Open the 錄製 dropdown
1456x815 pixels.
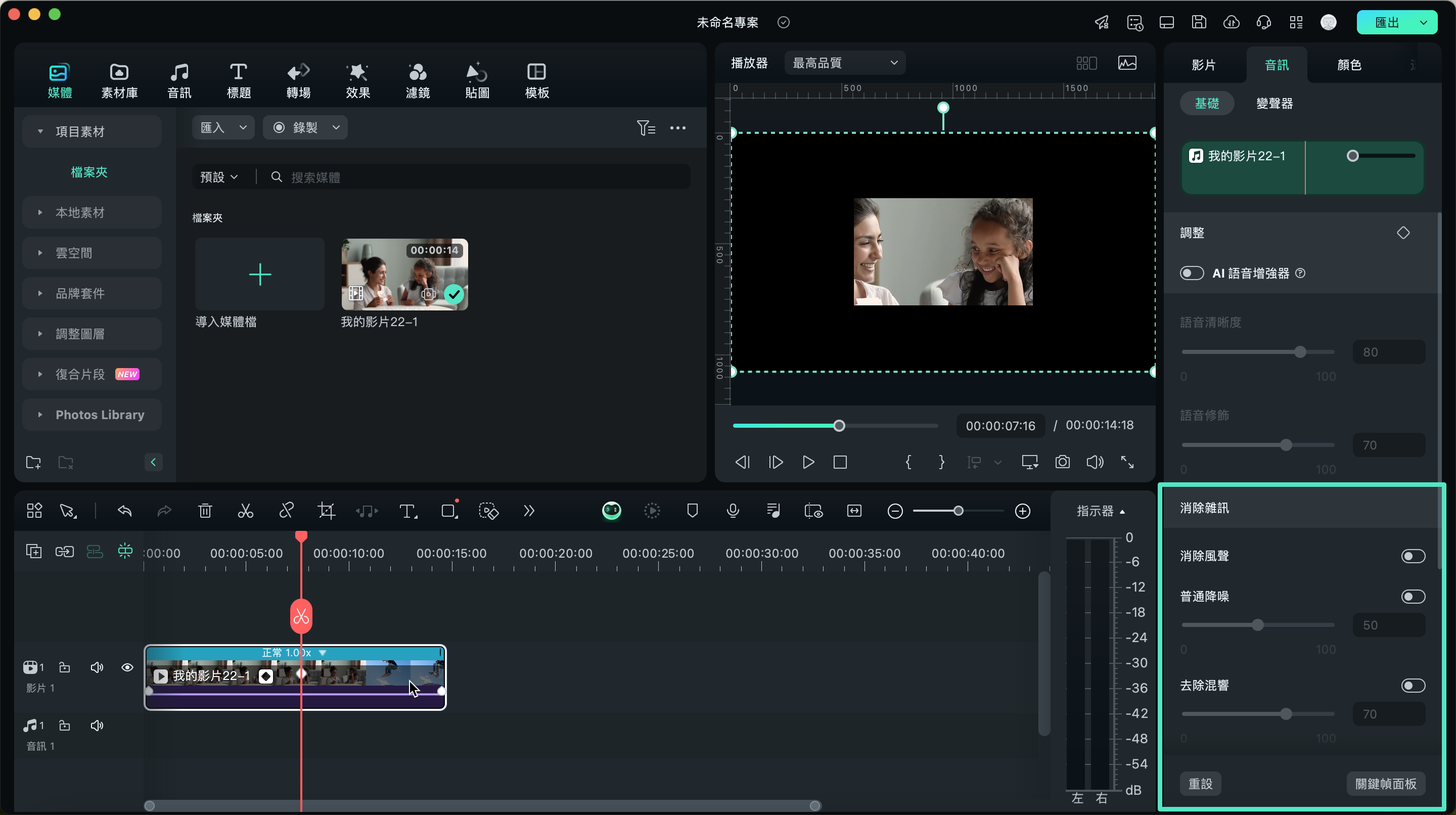[305, 127]
